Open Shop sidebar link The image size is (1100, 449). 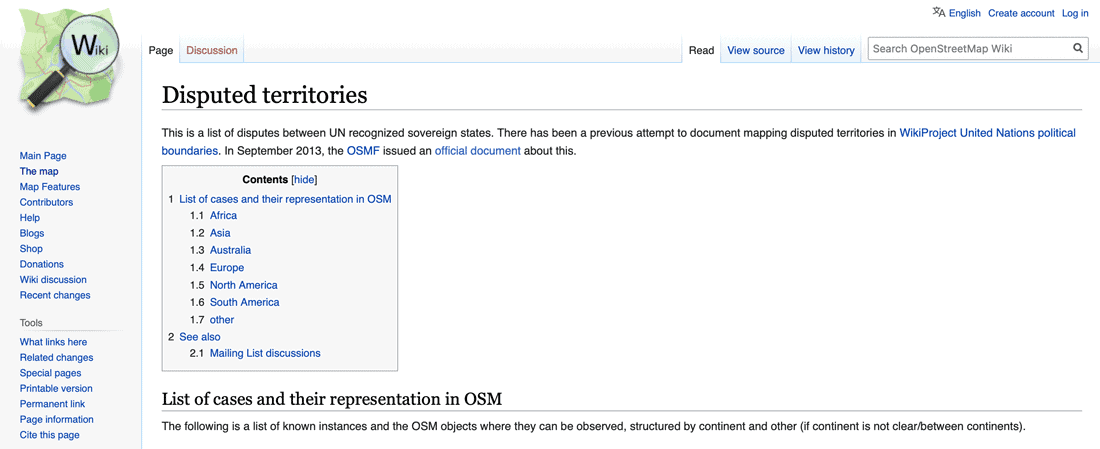click(31, 248)
